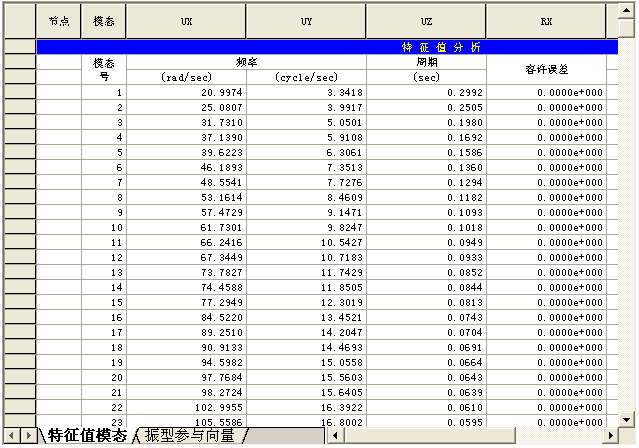Select cycle/sec cell 10.7183
Image resolution: width=639 pixels, height=448 pixels.
[306, 258]
